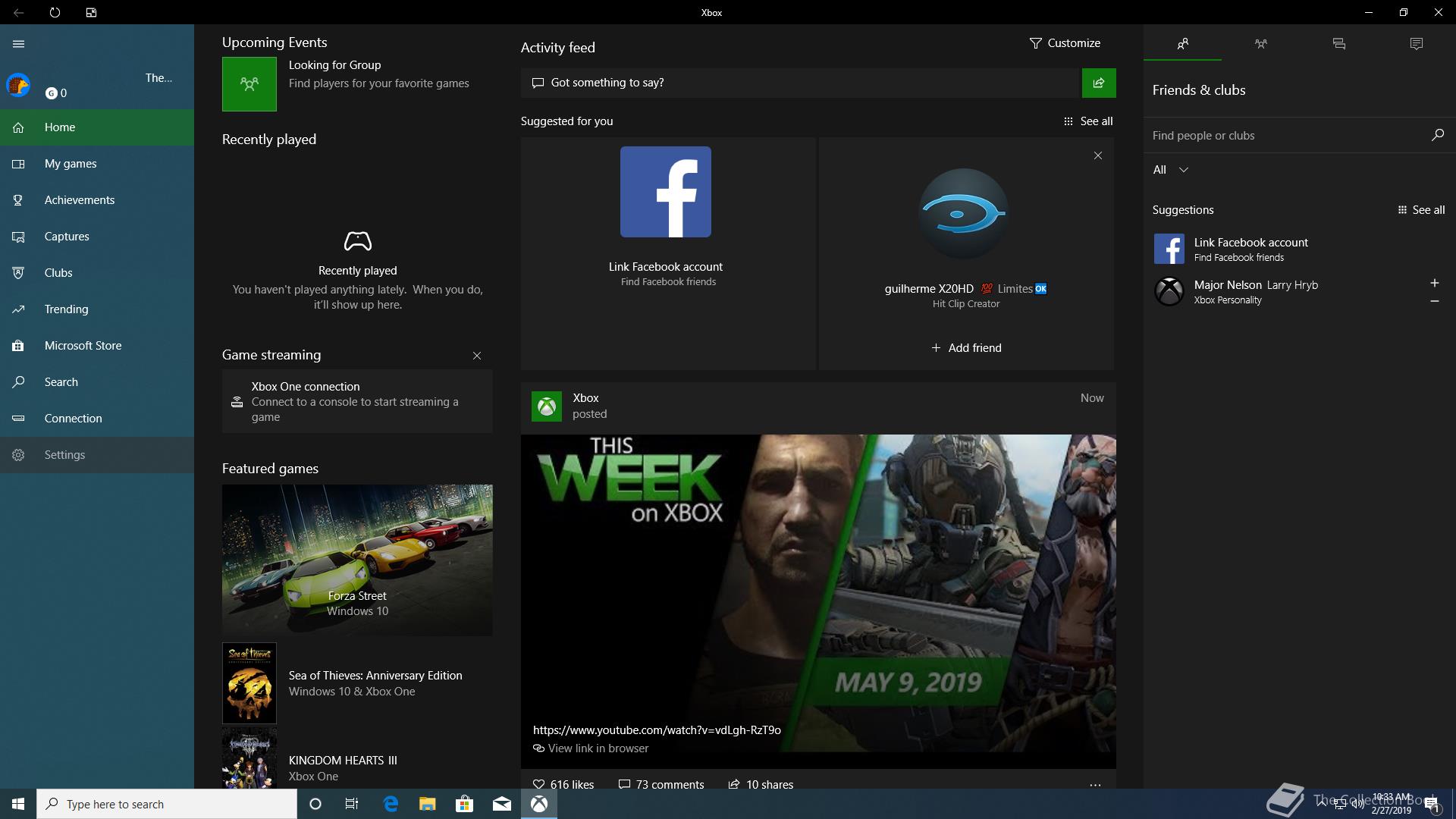Viewport: 1456px width, 819px height.
Task: Click Xbox logo on the post
Action: pyautogui.click(x=547, y=406)
